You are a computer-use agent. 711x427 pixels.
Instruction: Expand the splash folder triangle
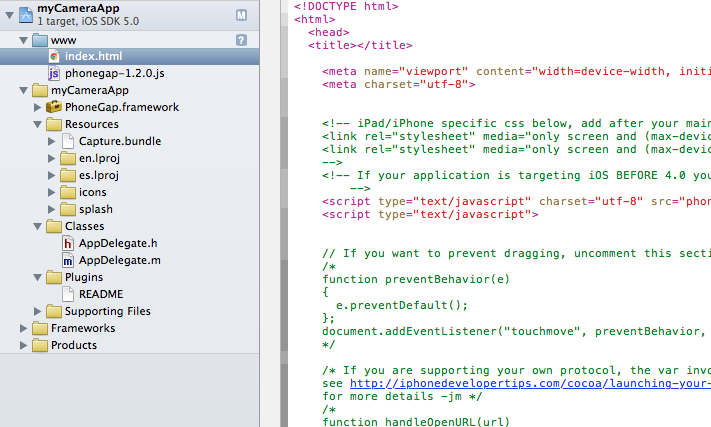pos(52,209)
